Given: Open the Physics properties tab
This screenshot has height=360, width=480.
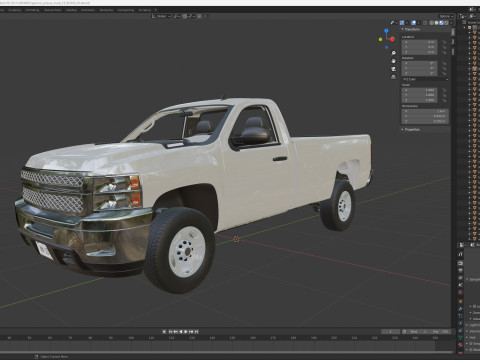Looking at the screenshot, I should click(460, 323).
